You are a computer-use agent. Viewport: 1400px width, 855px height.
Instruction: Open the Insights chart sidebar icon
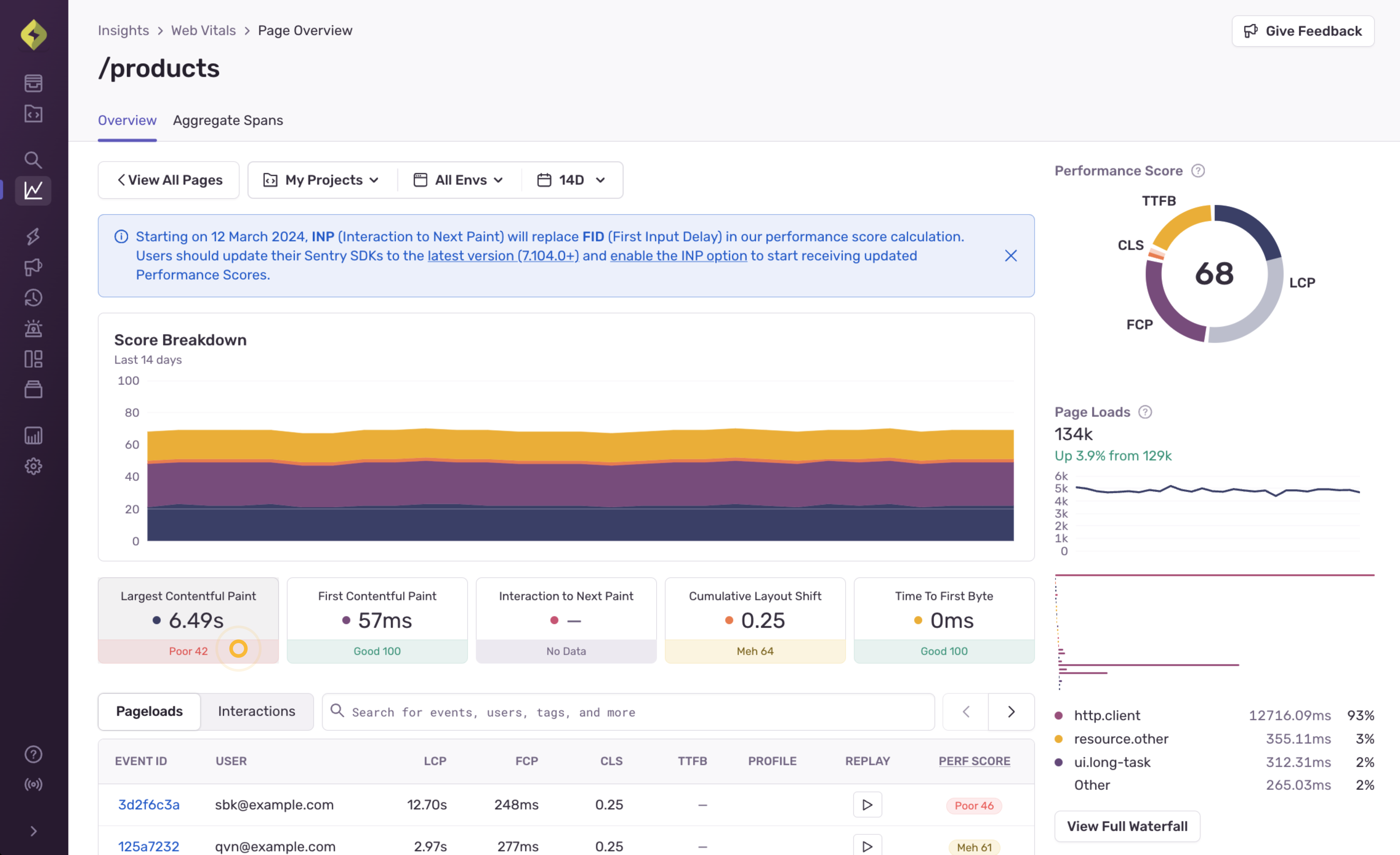tap(33, 190)
